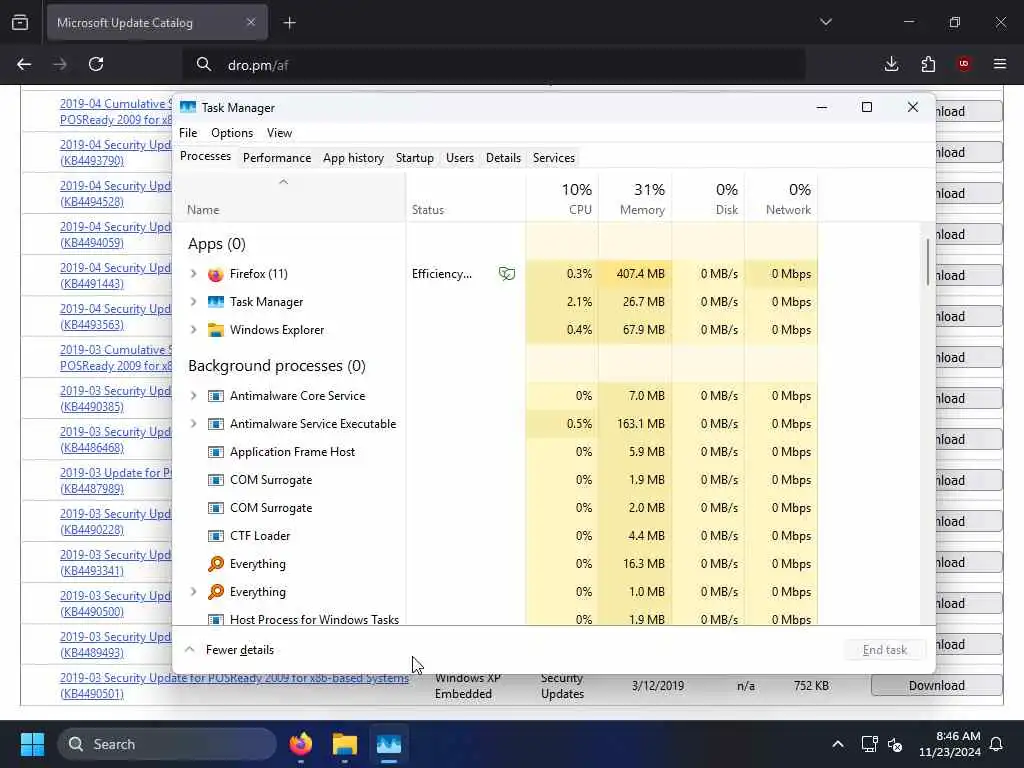Switch to the Startup tab
The width and height of the screenshot is (1024, 768).
(415, 158)
